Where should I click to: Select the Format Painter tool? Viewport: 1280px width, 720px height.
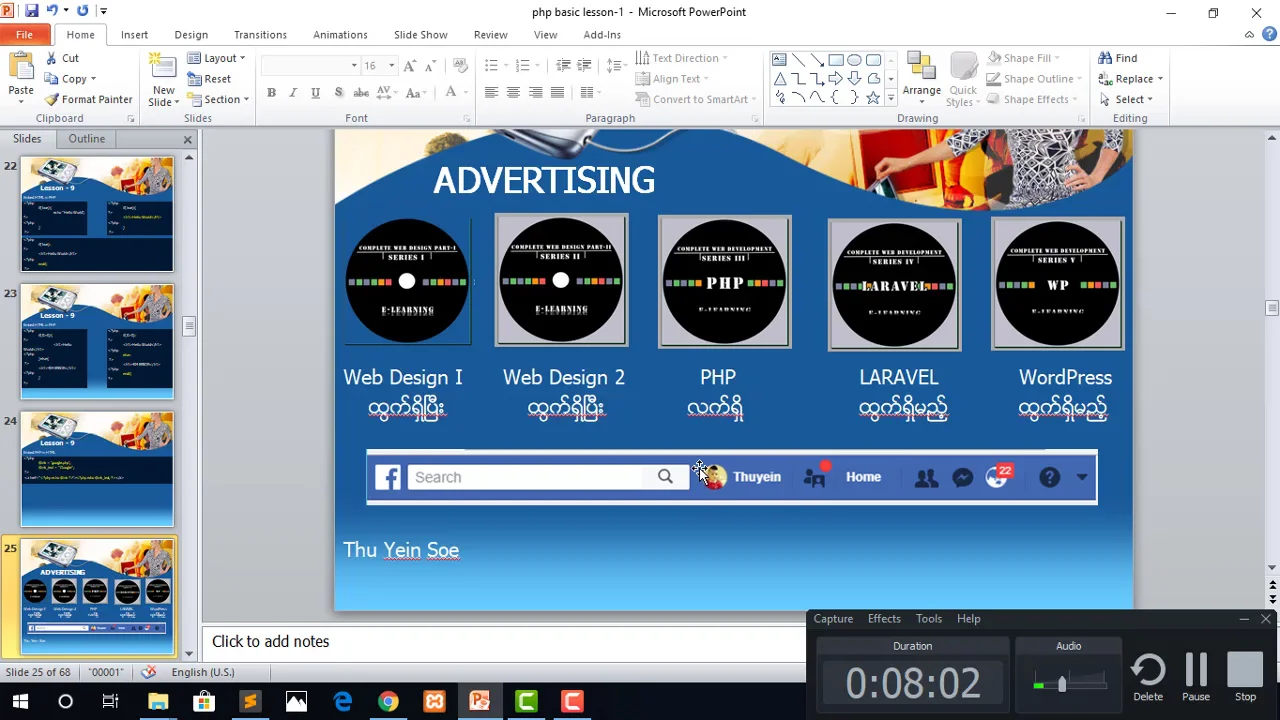88,99
